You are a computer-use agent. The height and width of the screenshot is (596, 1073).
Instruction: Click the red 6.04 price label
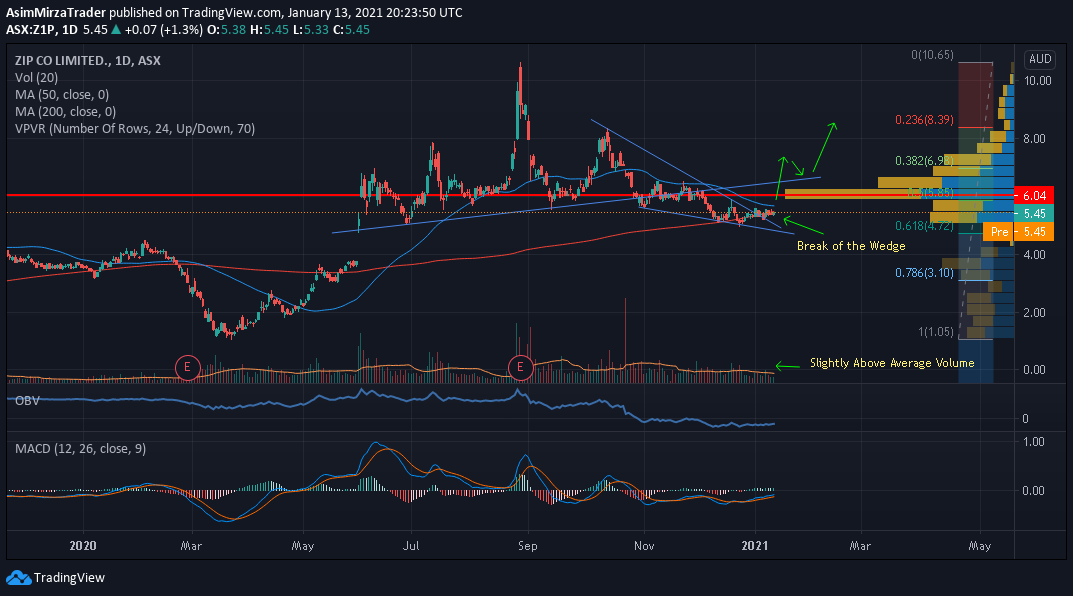click(1034, 196)
